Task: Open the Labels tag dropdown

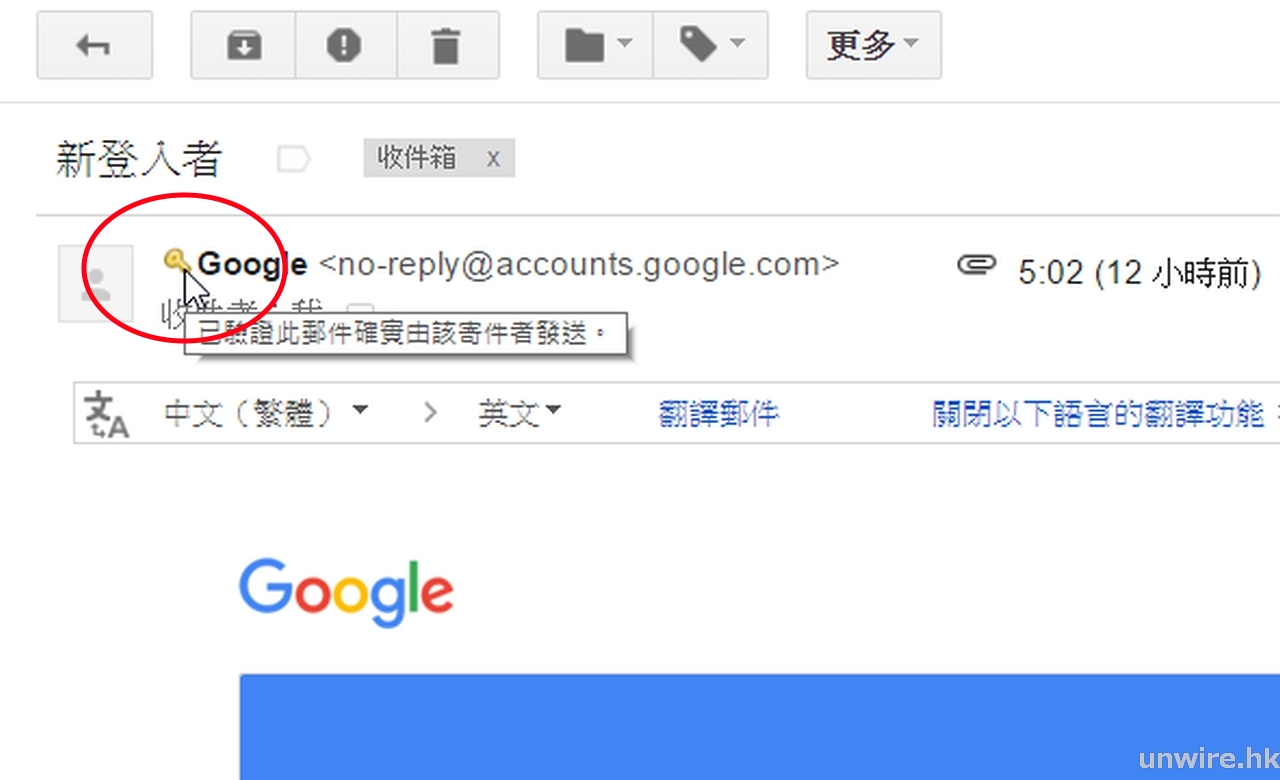Action: pyautogui.click(x=711, y=45)
